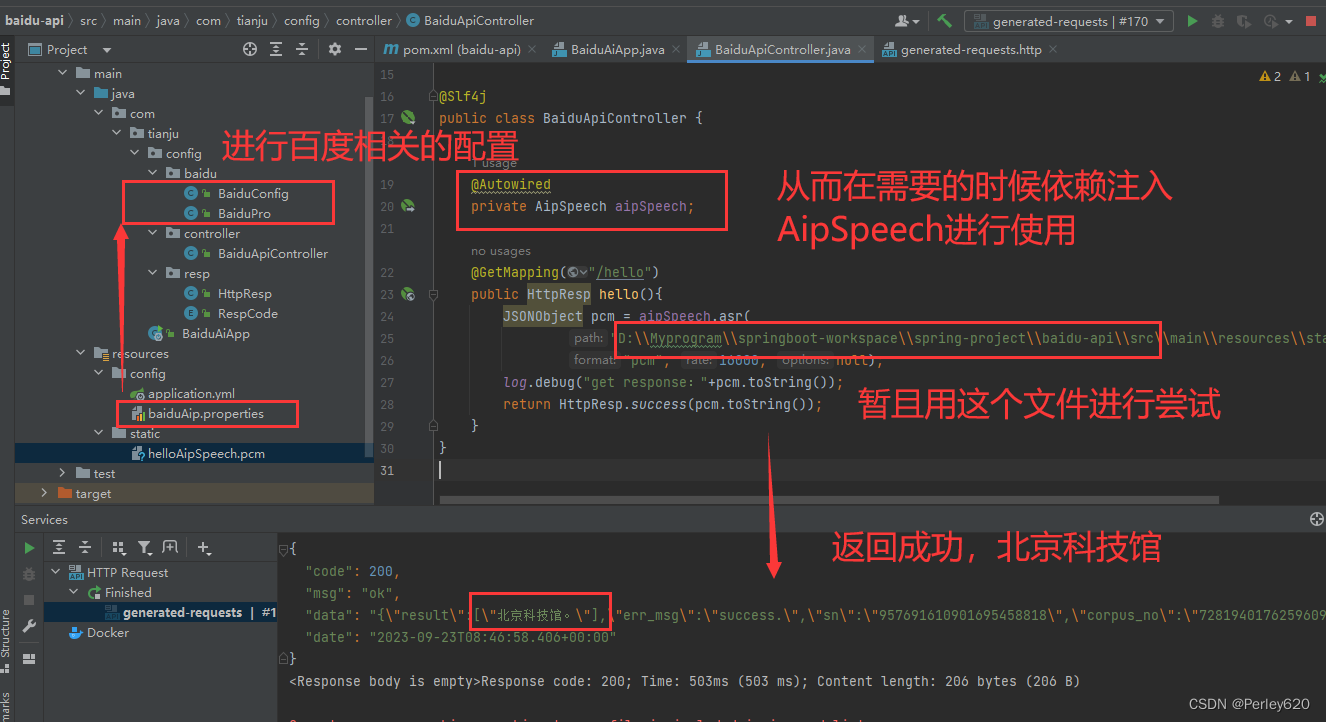Select helloAipSpeech.pcm file

tap(206, 453)
